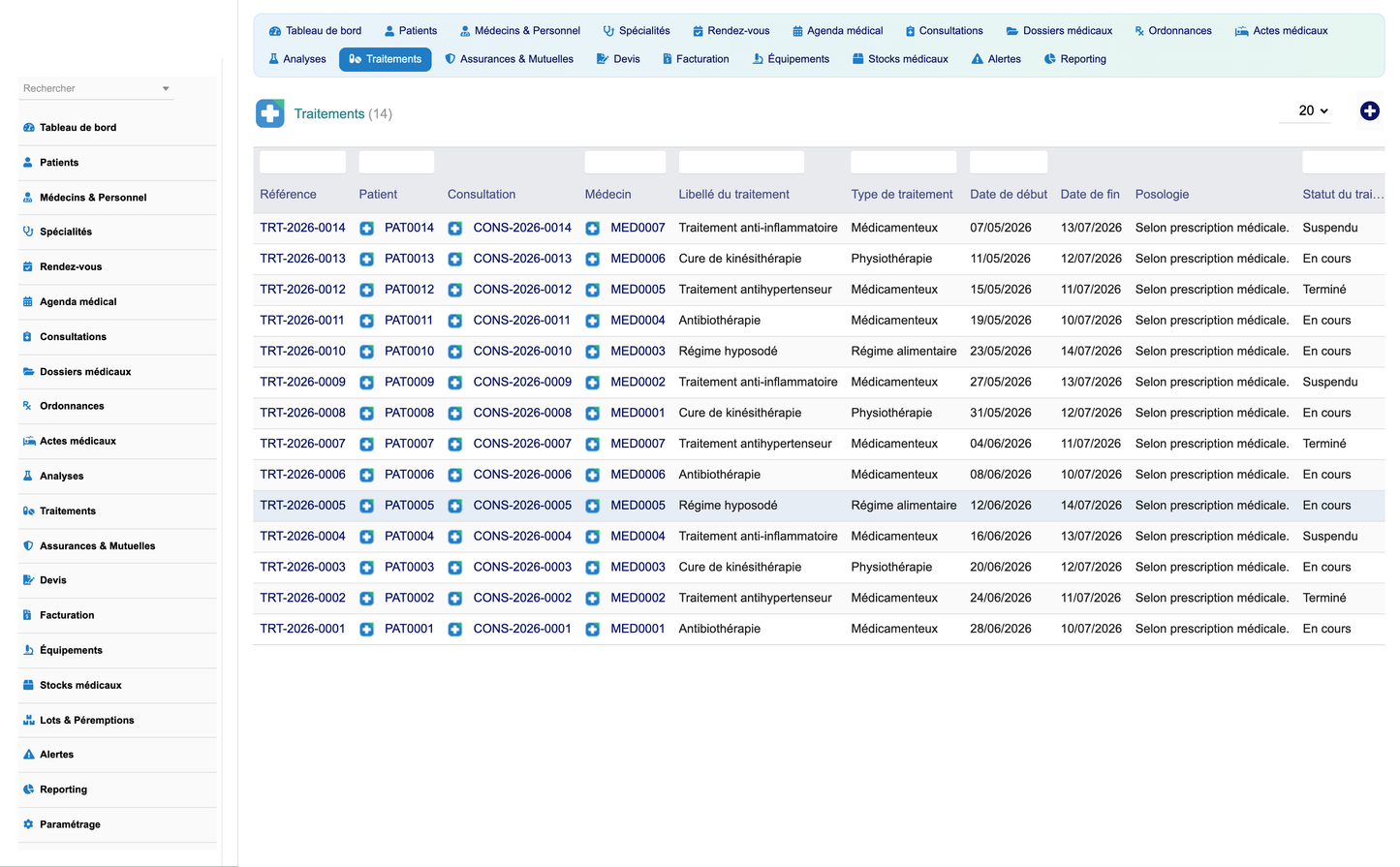Viewport: 1400px width, 867px height.
Task: Click sidebar Alertes warning triangle icon
Action: (x=28, y=755)
